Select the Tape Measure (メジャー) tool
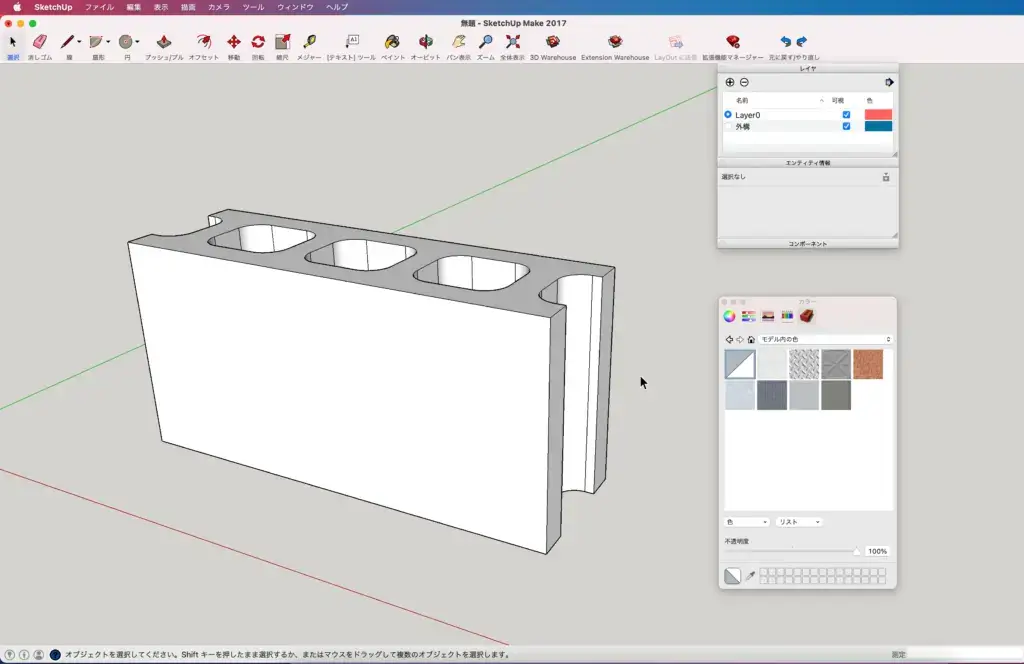Screen dimensions: 1024x664 309,42
